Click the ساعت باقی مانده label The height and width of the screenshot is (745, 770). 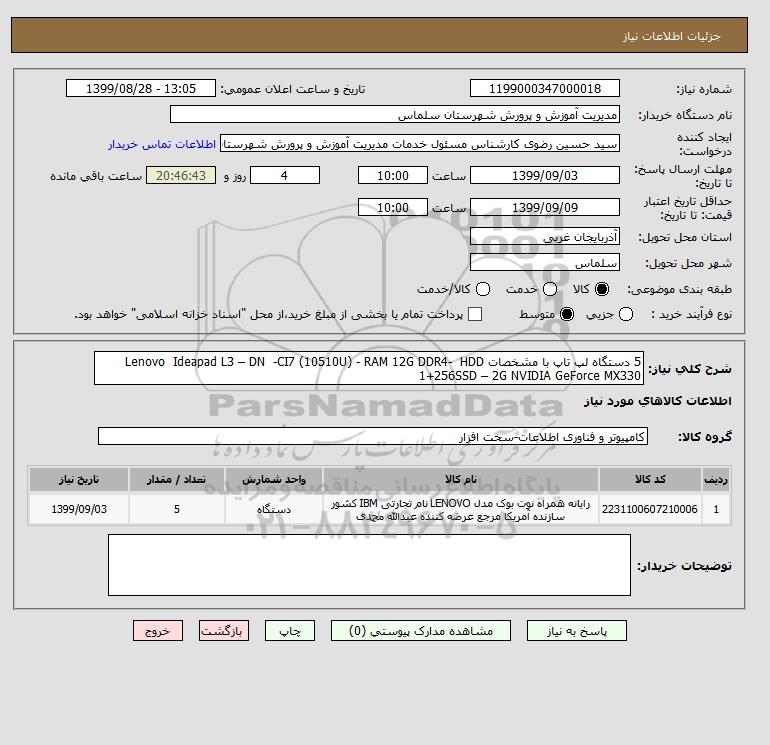click(96, 176)
